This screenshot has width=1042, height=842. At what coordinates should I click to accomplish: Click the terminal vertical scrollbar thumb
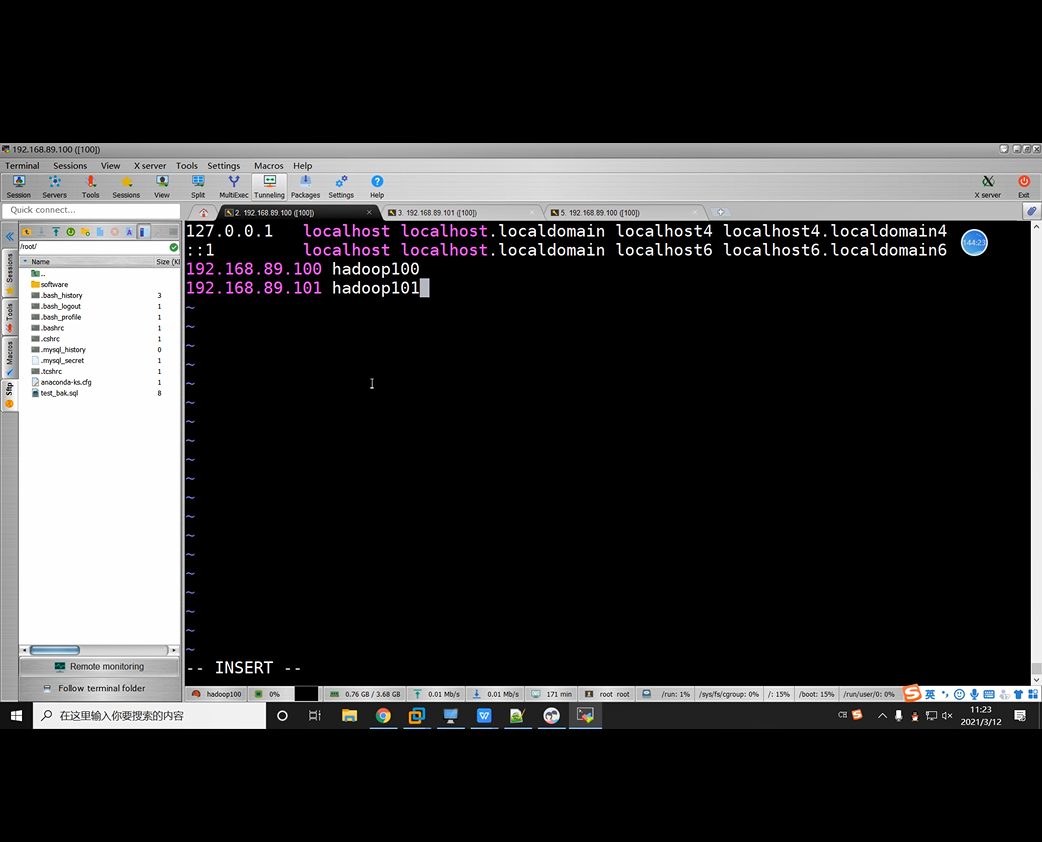coord(1035,669)
